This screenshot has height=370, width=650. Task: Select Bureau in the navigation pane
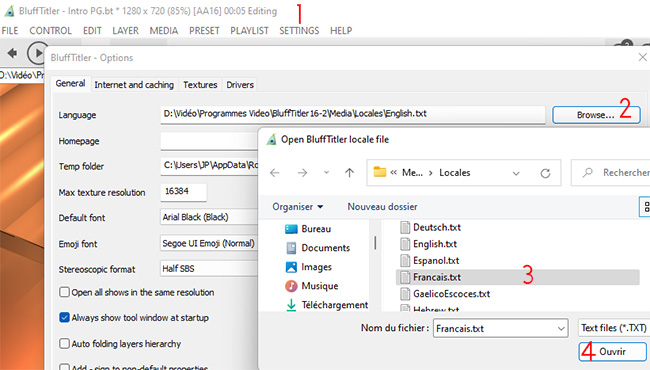click(308, 229)
